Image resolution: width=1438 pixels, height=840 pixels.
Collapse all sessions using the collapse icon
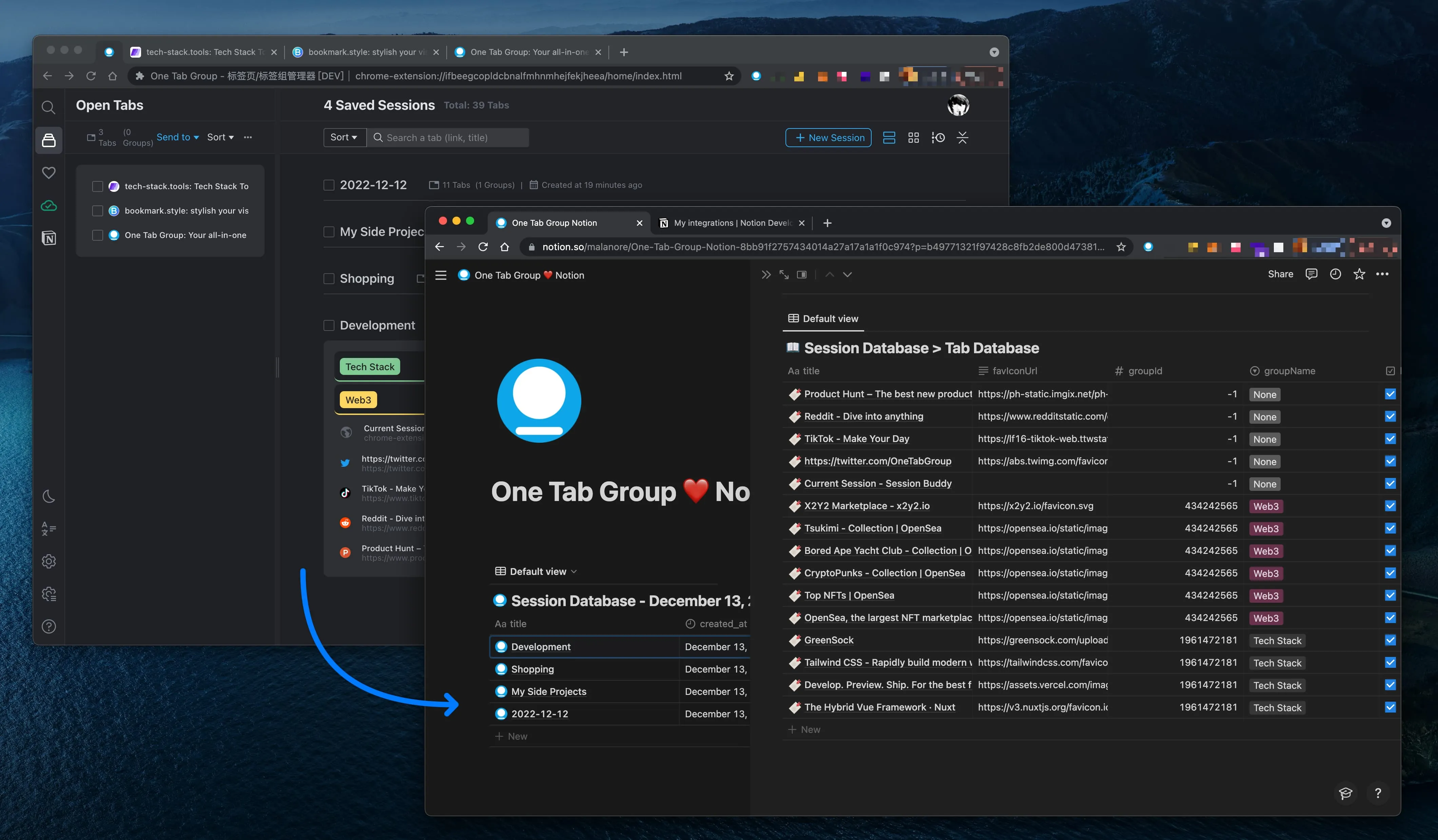click(963, 137)
